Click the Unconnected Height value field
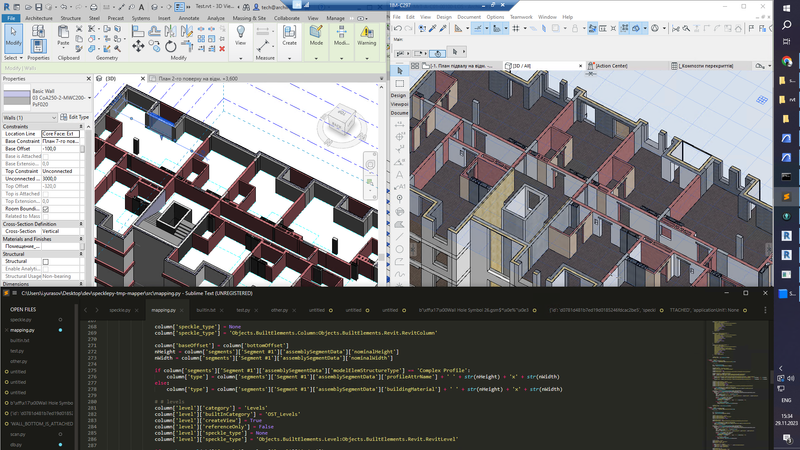 (x=62, y=178)
